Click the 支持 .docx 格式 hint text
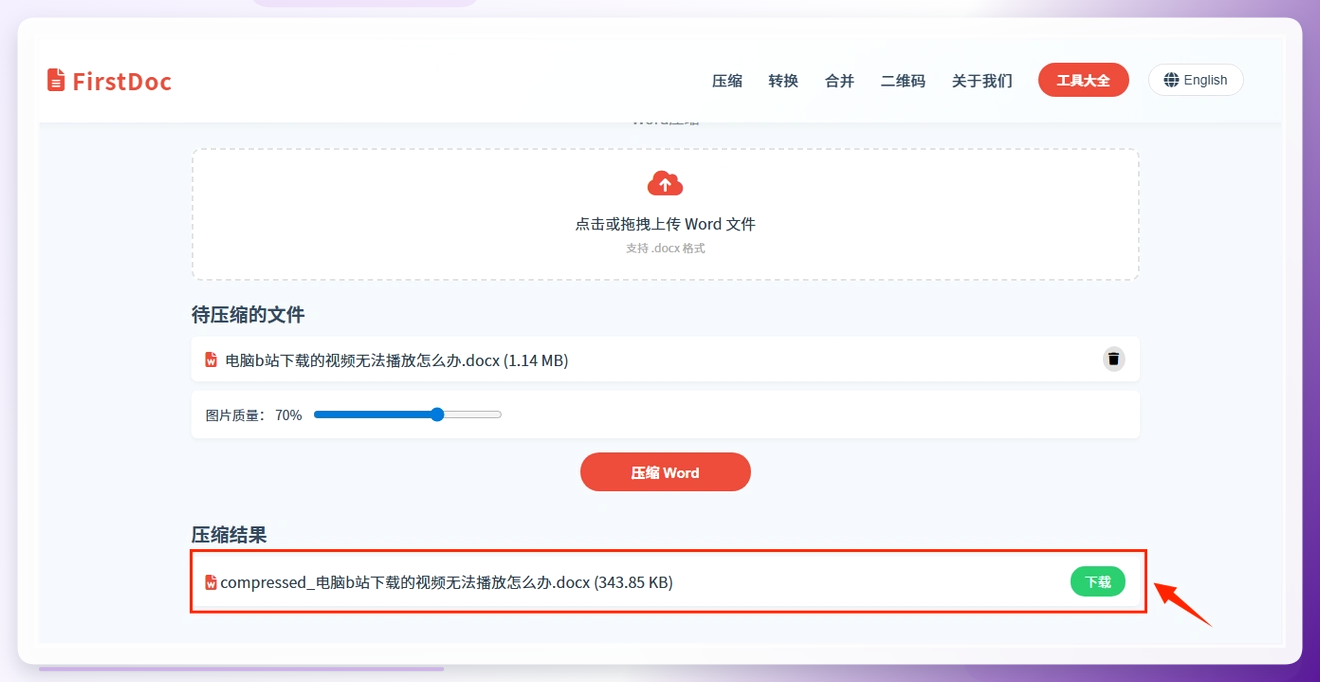The image size is (1320, 682). click(665, 248)
